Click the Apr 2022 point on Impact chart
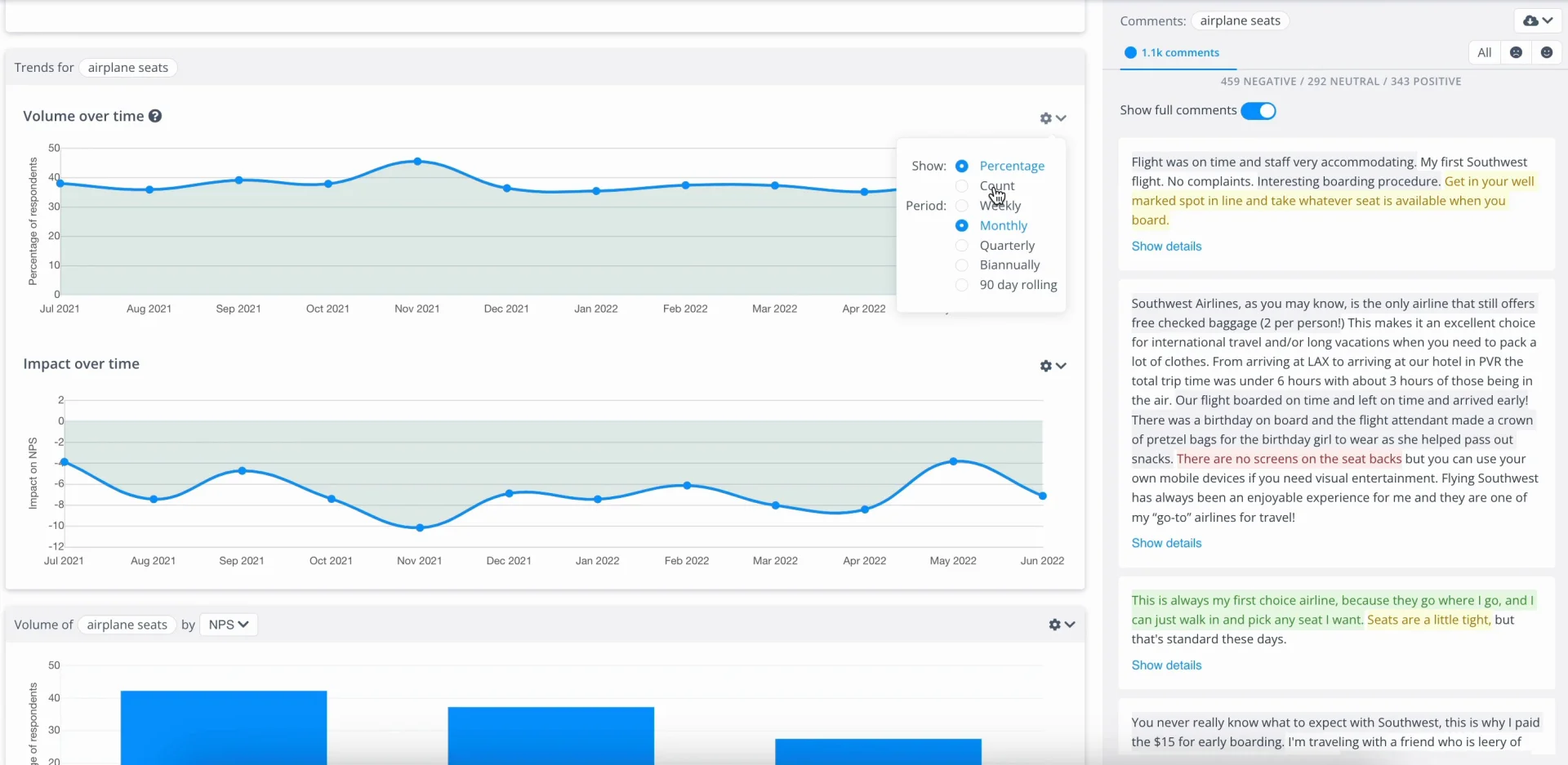This screenshot has height=765, width=1568. pos(865,509)
